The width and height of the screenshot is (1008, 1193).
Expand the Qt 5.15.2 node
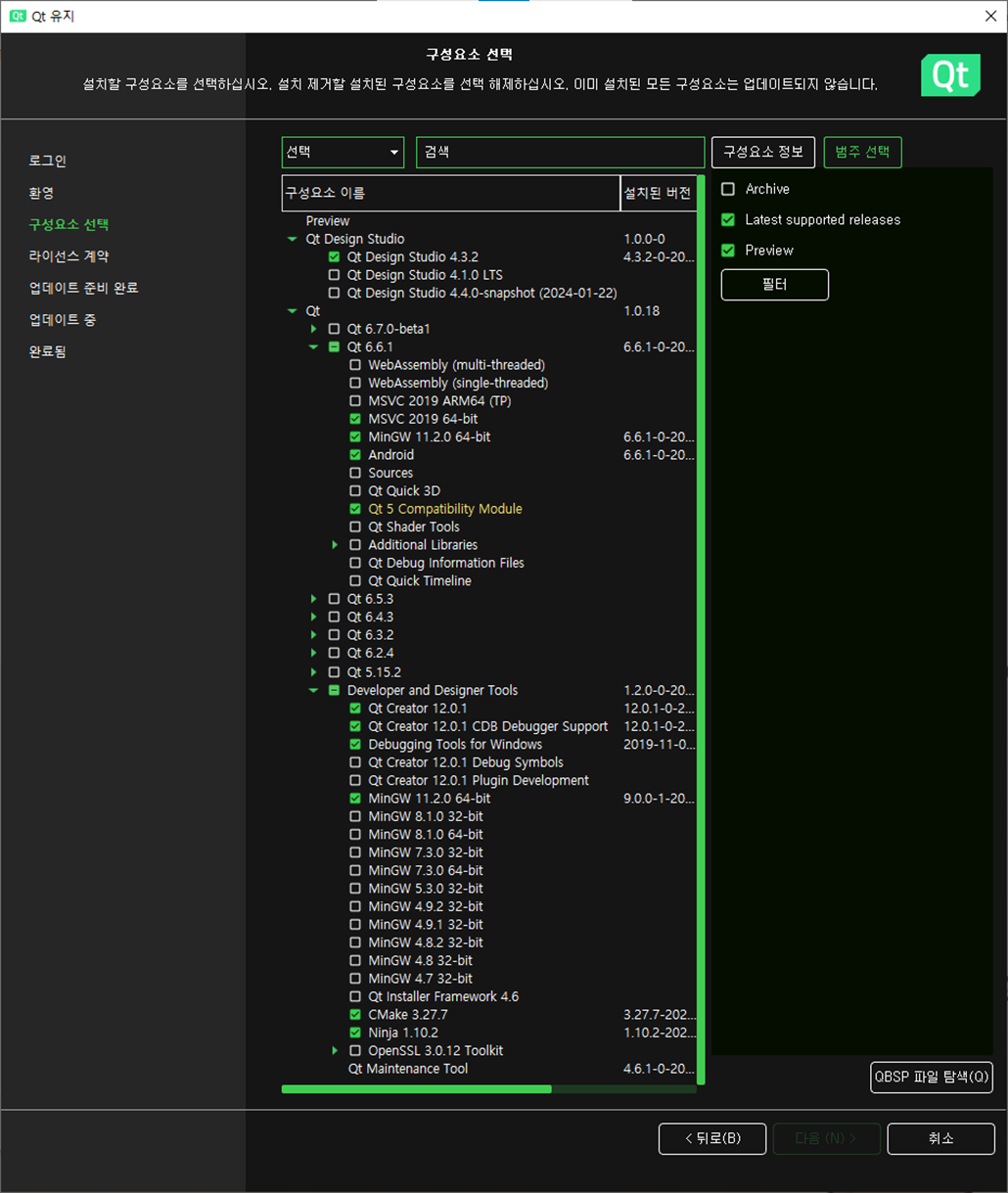point(313,672)
